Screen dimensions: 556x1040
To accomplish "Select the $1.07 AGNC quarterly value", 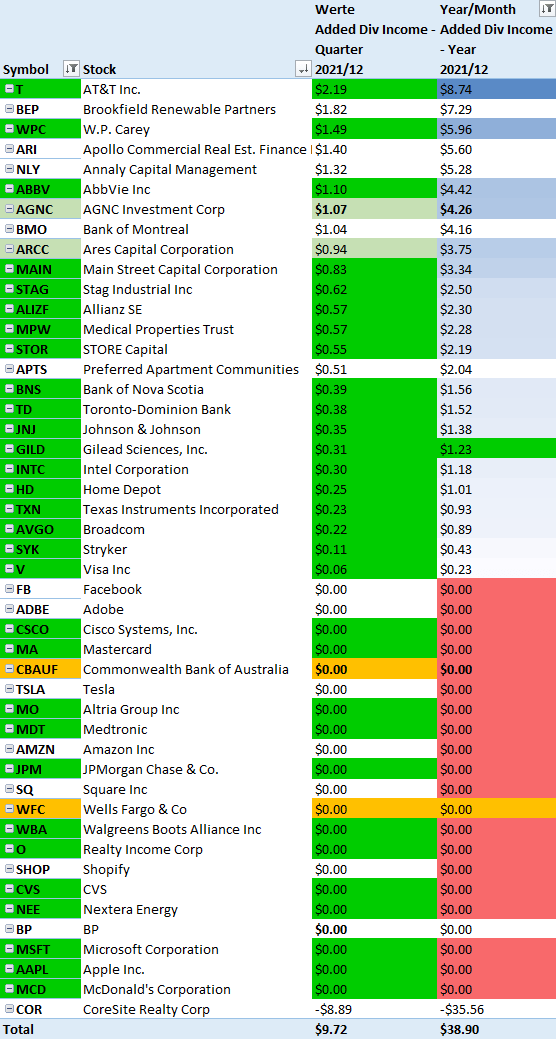I will coord(374,209).
